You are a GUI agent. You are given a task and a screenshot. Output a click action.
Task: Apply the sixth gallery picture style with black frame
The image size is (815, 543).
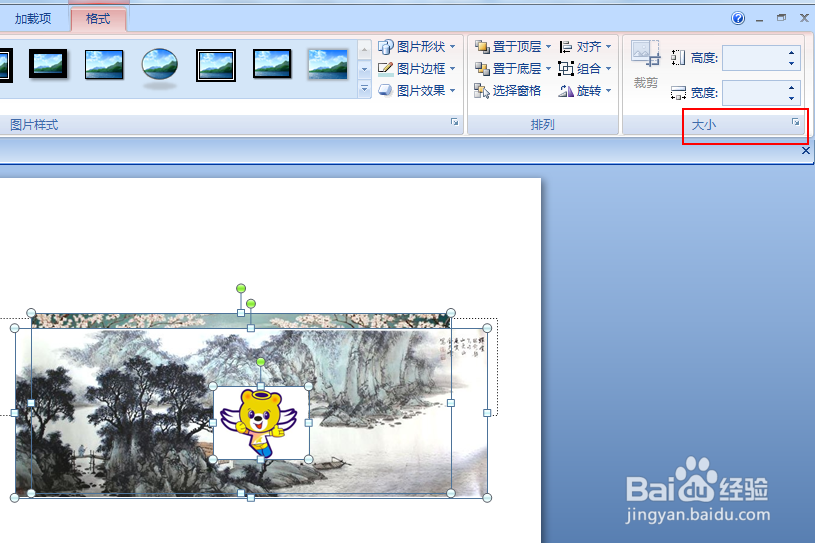tap(272, 64)
